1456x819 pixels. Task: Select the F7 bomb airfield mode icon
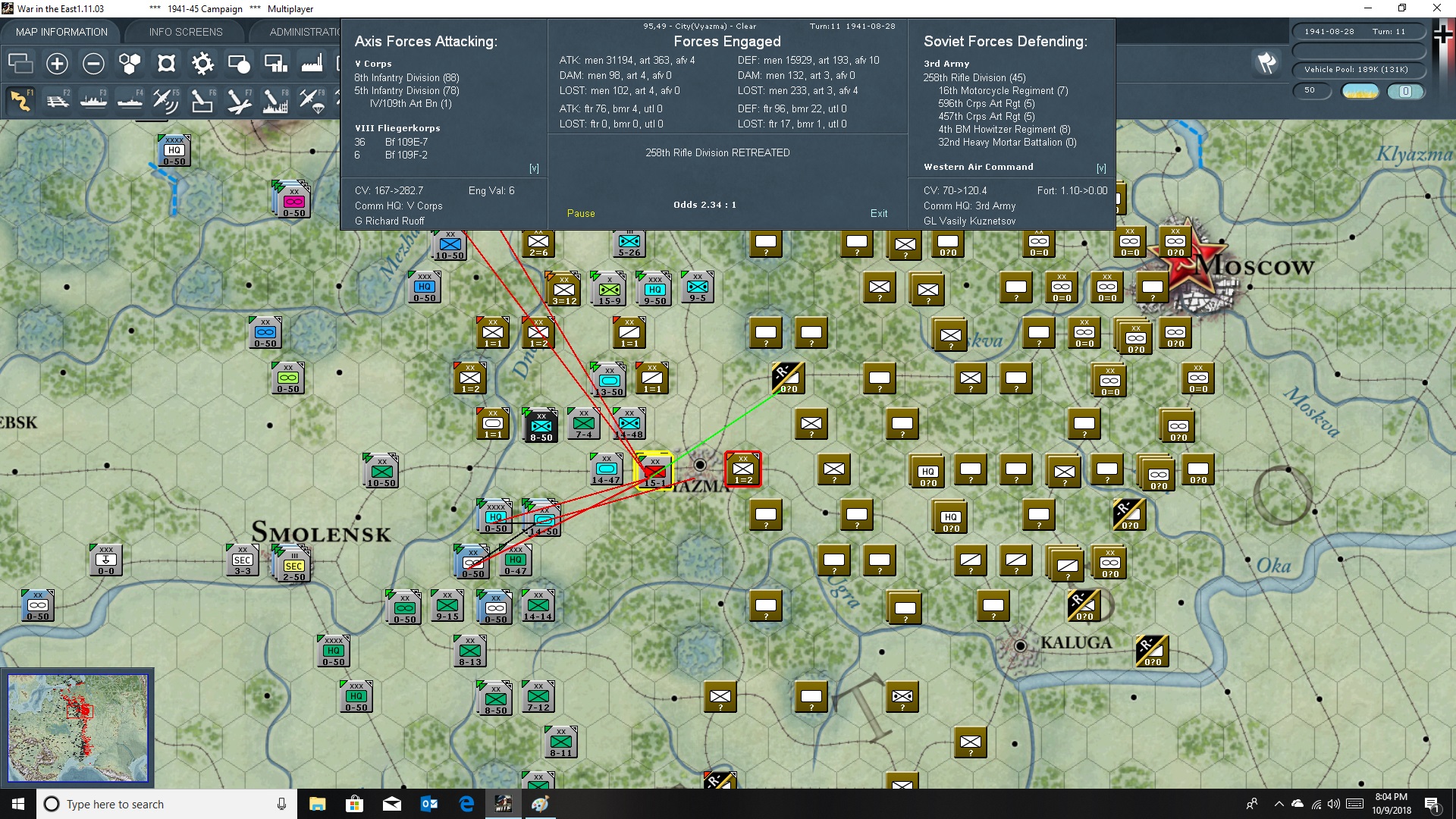[239, 100]
